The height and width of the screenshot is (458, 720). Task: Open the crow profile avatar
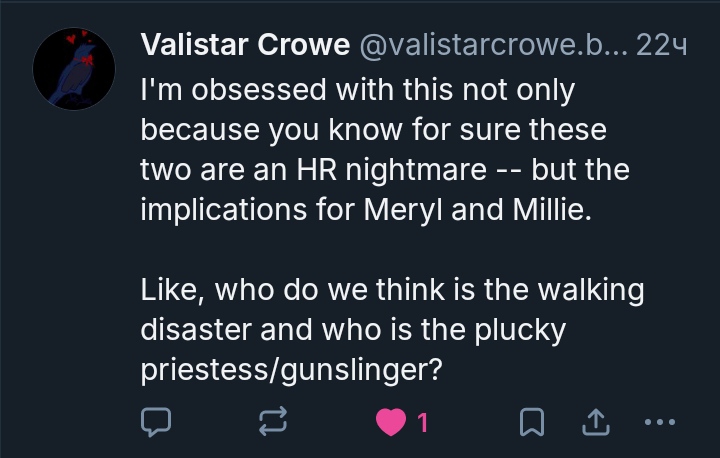74,69
